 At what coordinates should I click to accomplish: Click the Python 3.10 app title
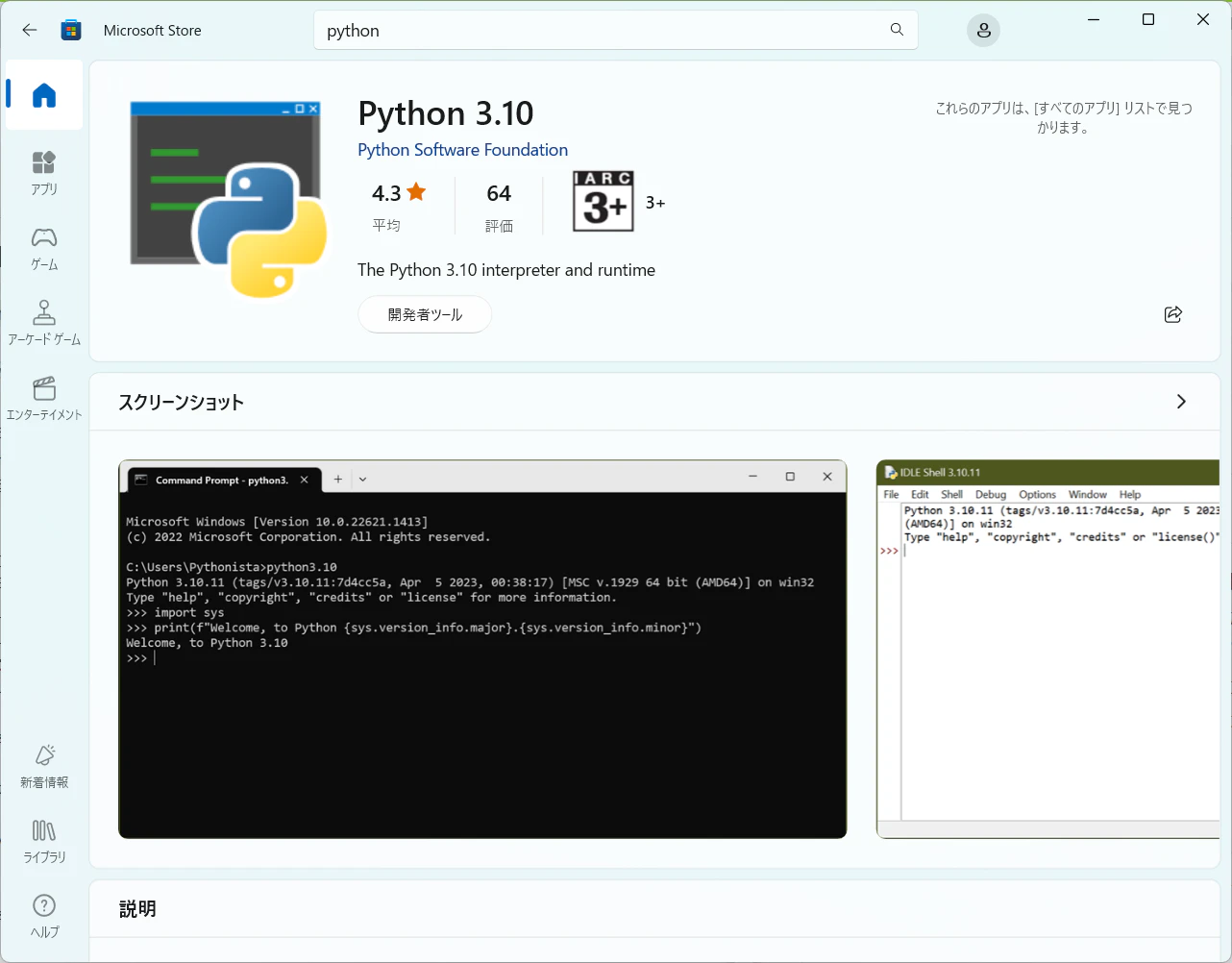tap(446, 113)
